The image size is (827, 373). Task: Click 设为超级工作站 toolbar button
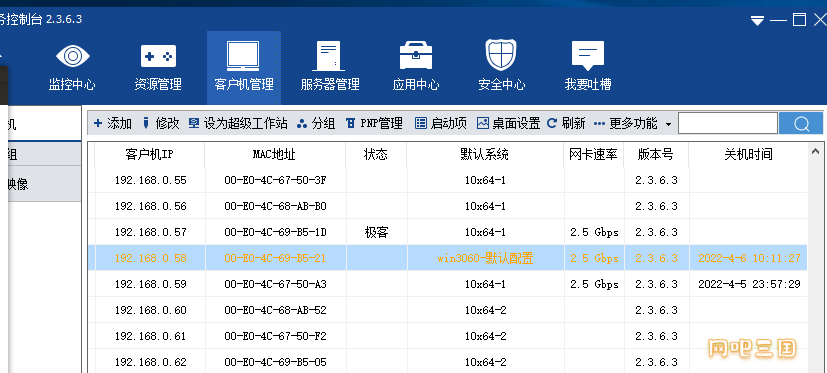238,123
